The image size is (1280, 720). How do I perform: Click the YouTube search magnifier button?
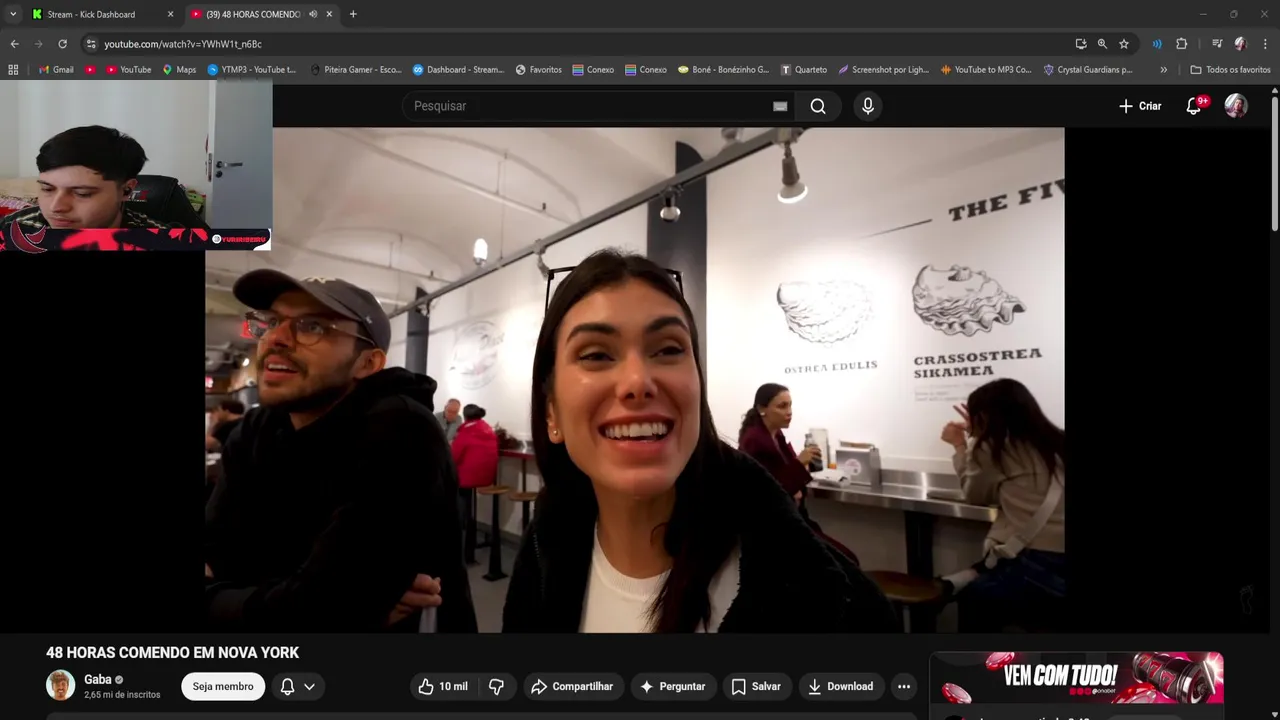coord(818,106)
